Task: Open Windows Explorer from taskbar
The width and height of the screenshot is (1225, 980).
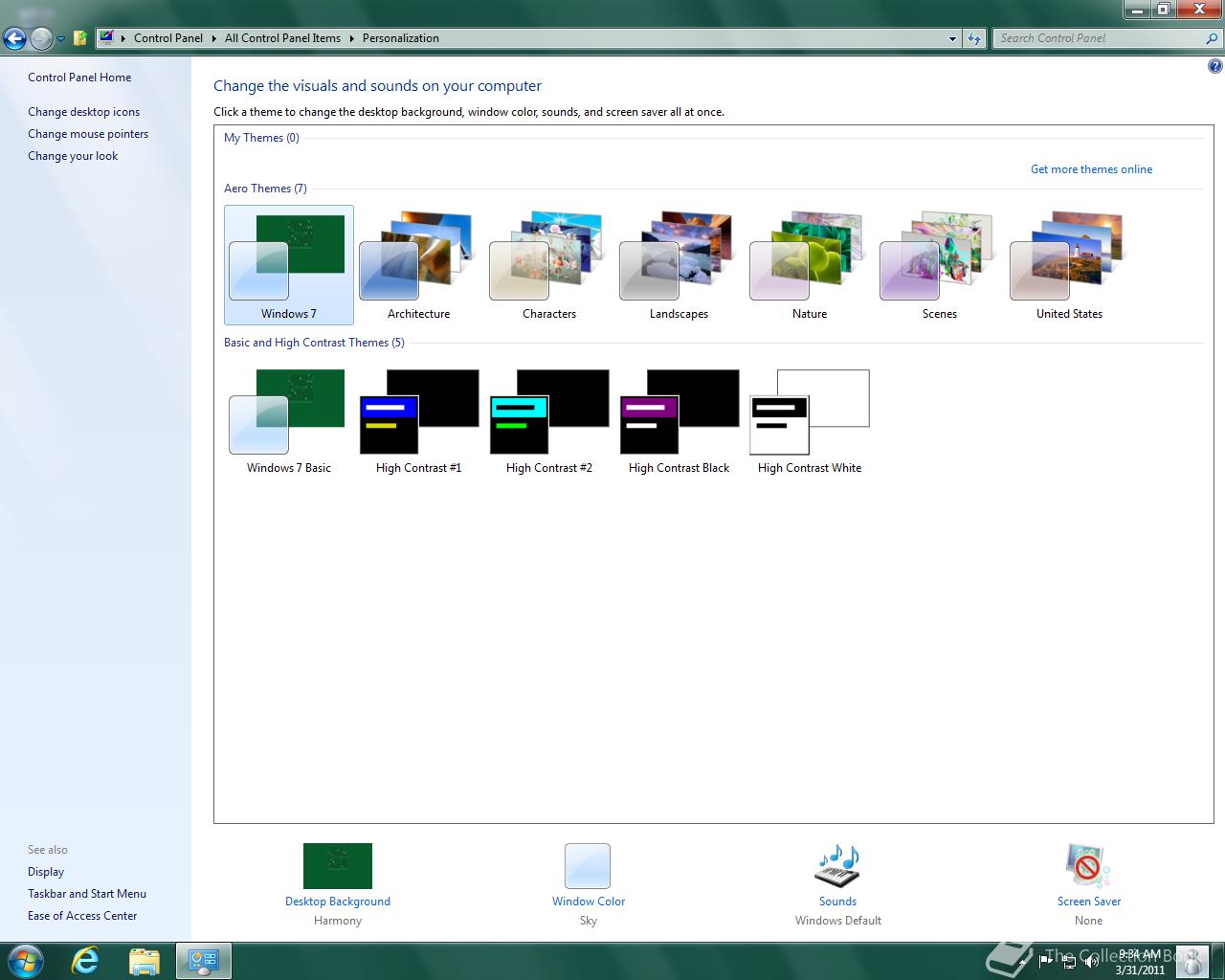Action: [145, 961]
